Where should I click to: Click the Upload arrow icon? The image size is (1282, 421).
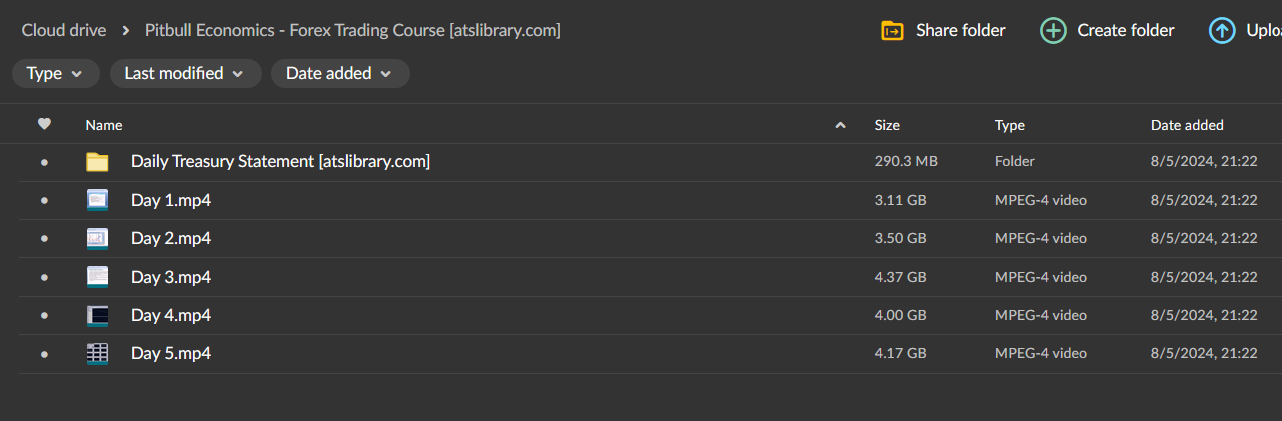(x=1221, y=31)
